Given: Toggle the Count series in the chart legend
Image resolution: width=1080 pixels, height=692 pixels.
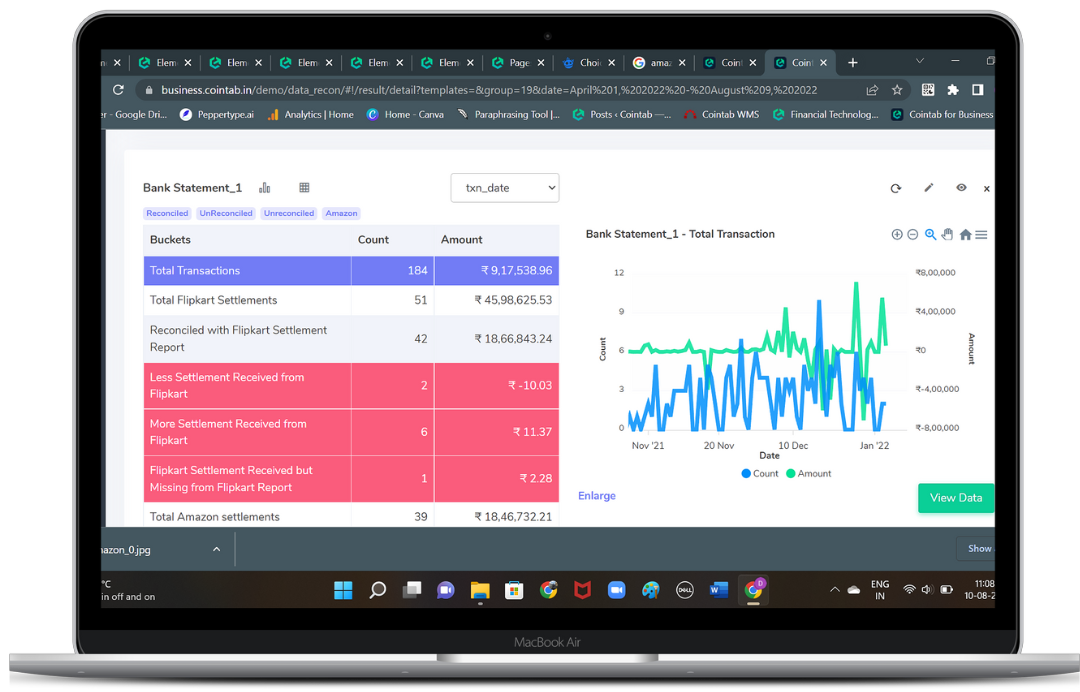Looking at the screenshot, I should click(x=759, y=473).
